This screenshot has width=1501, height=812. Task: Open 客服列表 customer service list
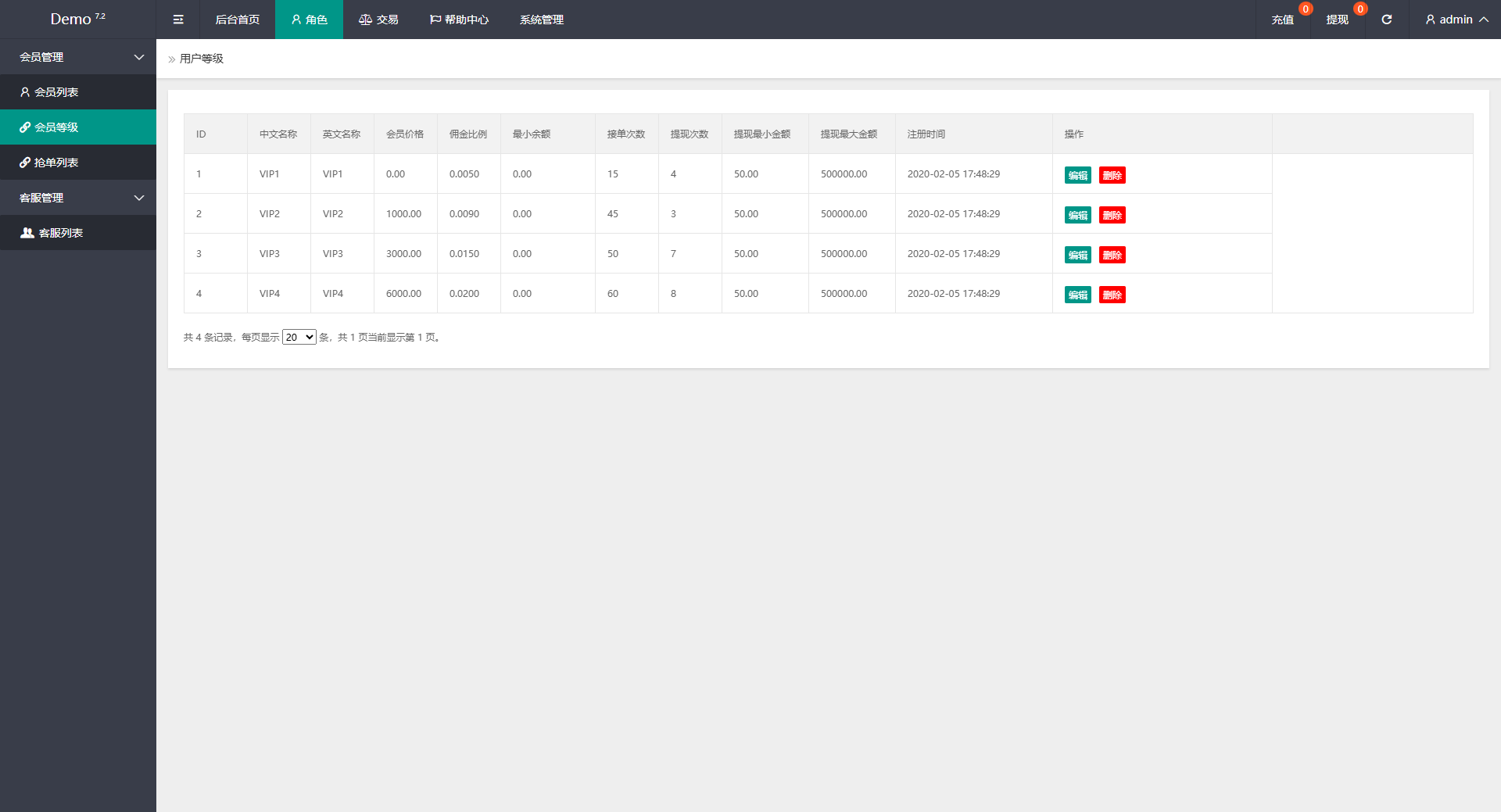click(x=60, y=233)
